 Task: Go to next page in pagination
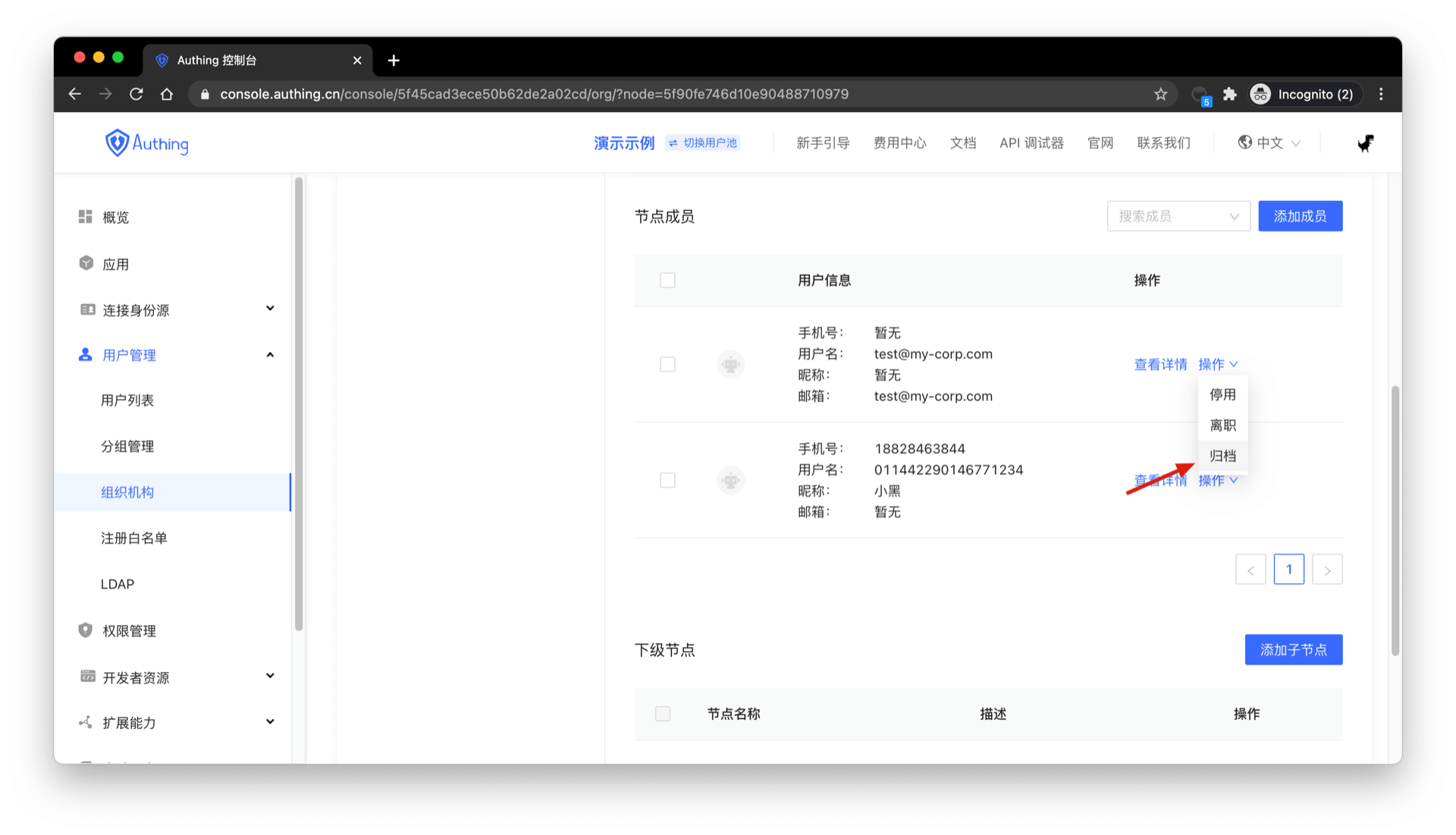[x=1327, y=570]
